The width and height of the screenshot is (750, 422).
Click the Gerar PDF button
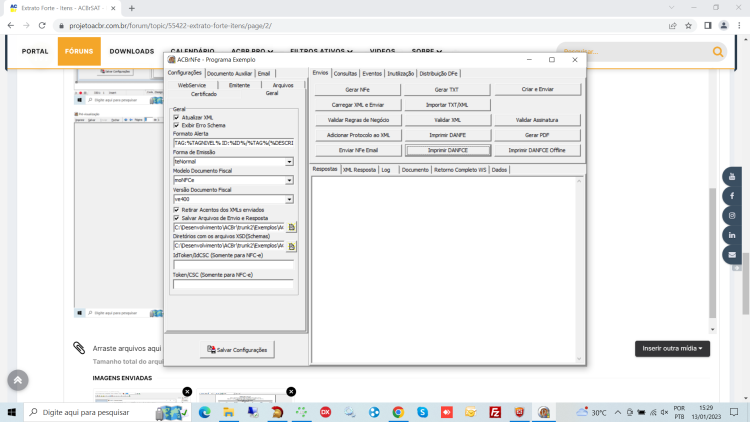(537, 135)
